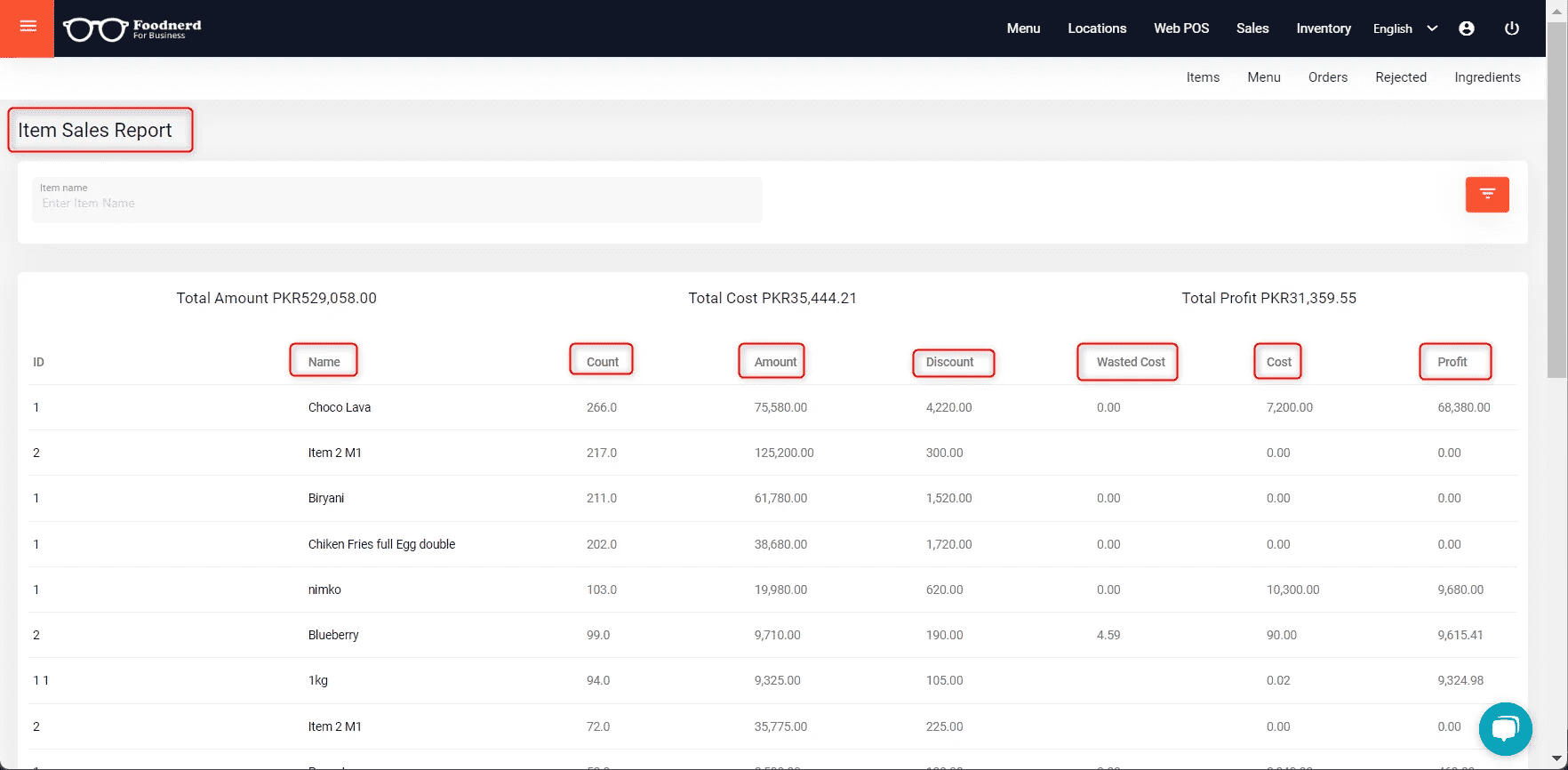Switch to the Menu report tab
This screenshot has width=1568, height=770.
(x=1264, y=77)
